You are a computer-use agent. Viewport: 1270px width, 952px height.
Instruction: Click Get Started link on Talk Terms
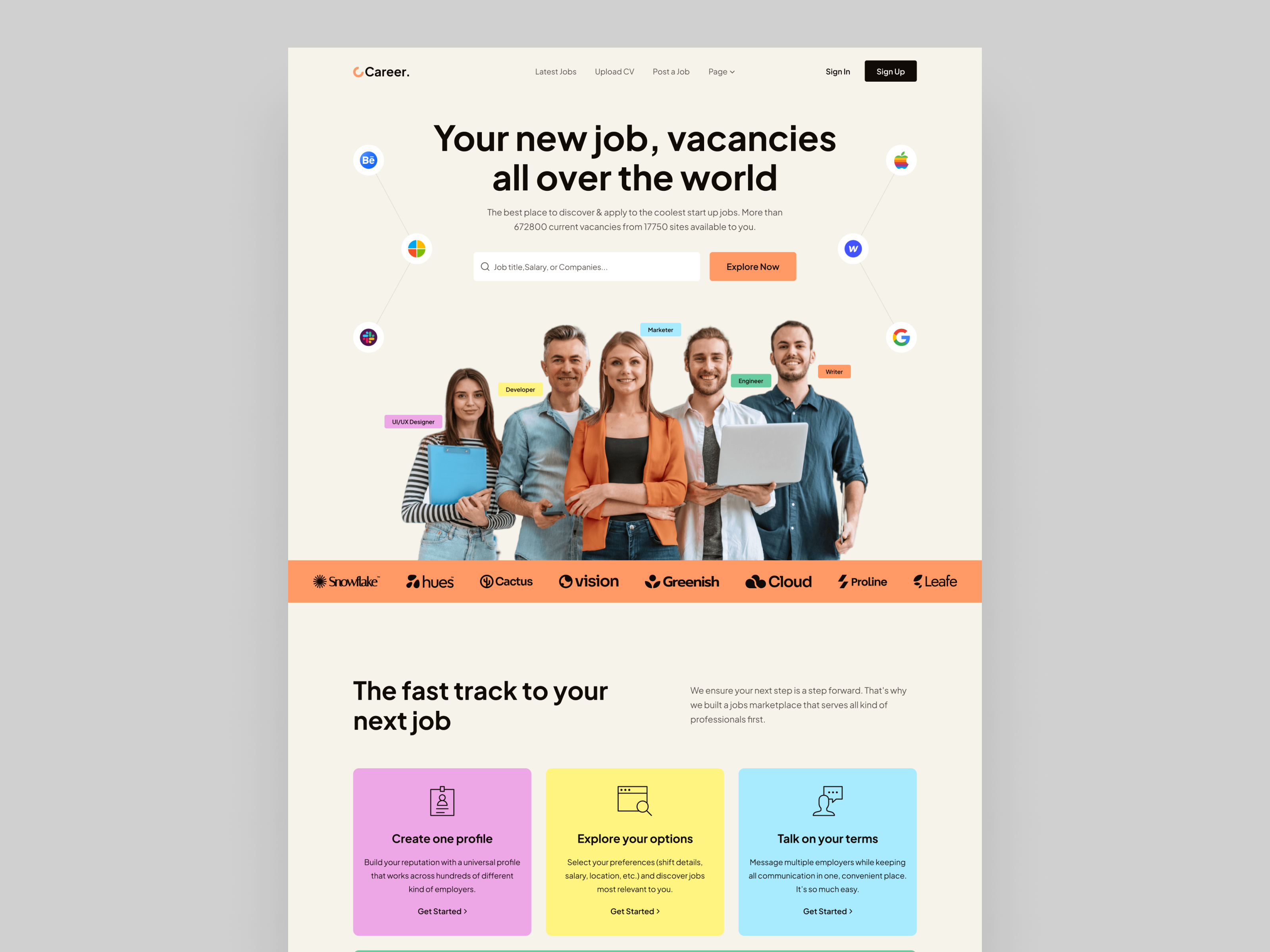(x=825, y=912)
